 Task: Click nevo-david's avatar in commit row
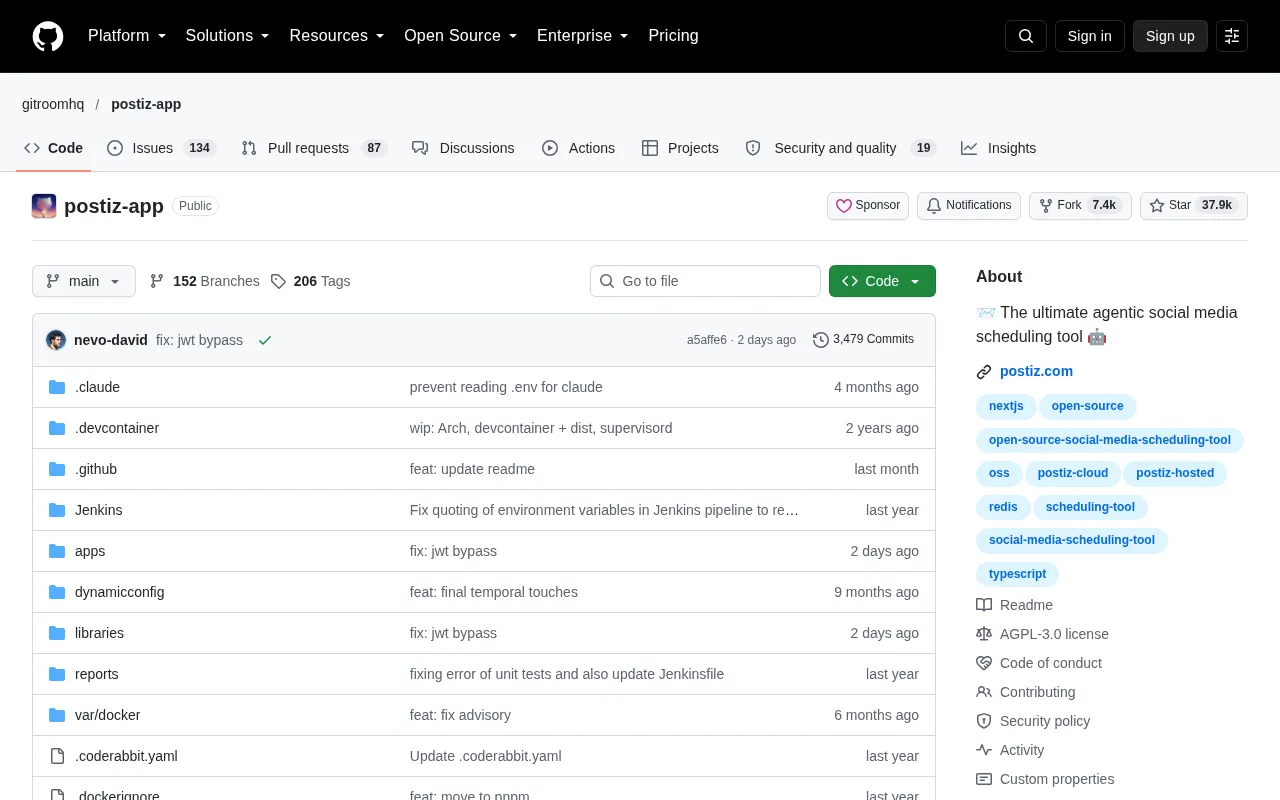coord(56,340)
